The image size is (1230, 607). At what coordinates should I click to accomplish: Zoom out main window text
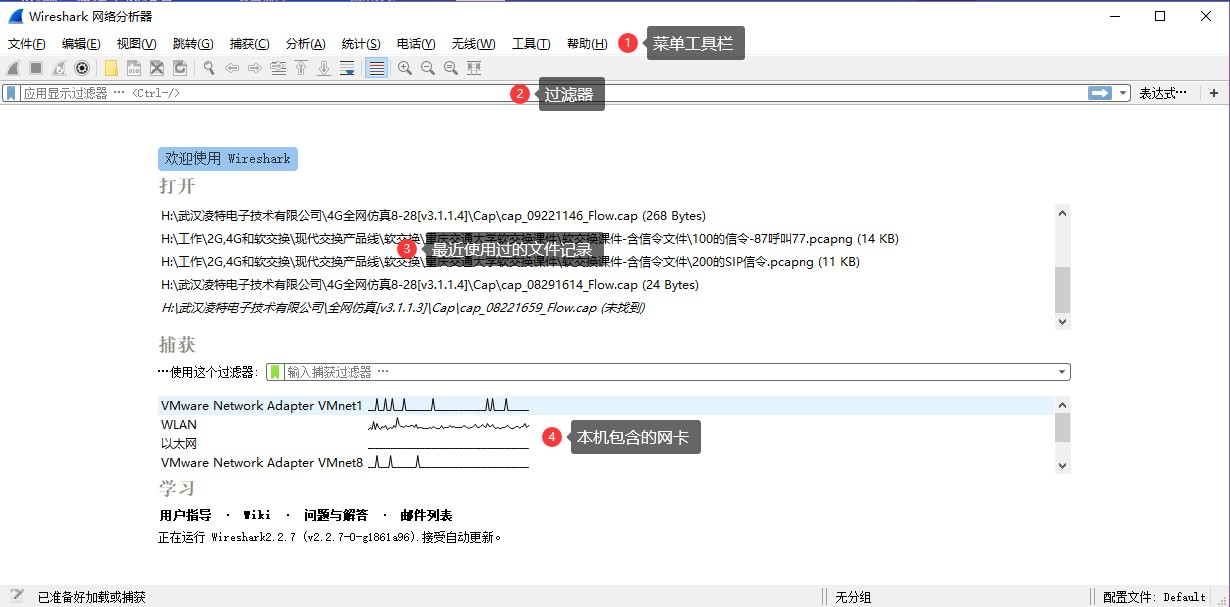(x=428, y=68)
